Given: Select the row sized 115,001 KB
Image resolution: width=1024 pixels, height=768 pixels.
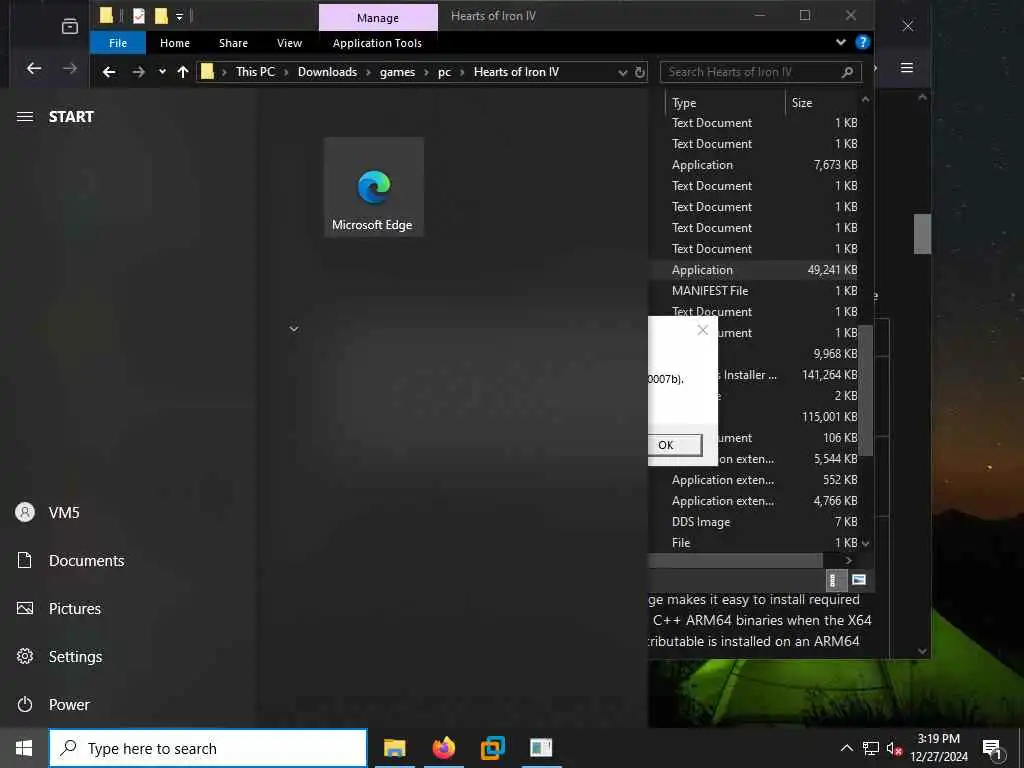Looking at the screenshot, I should point(788,417).
